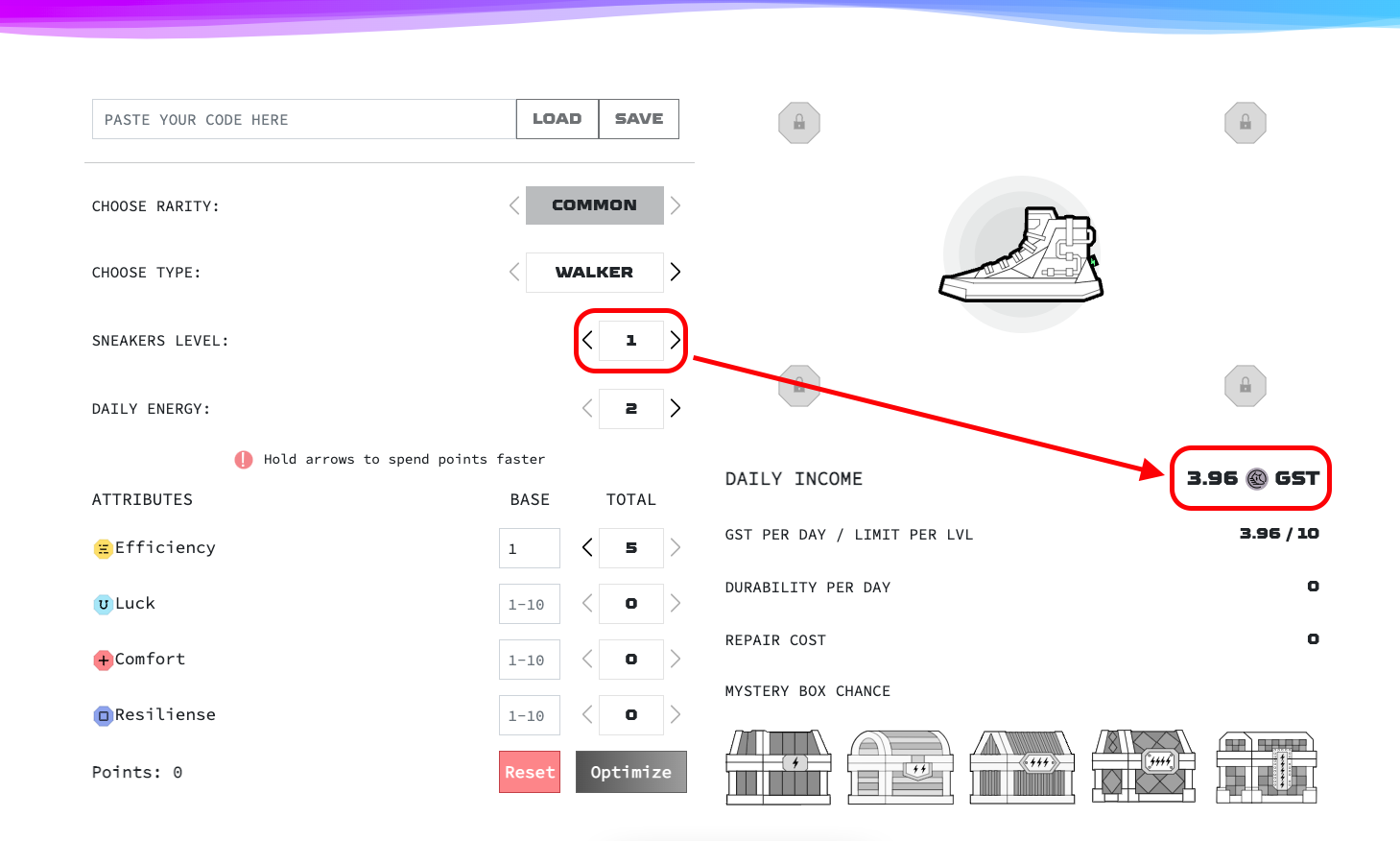Decrease total Comfort points
This screenshot has height=841, width=1400.
click(x=587, y=659)
